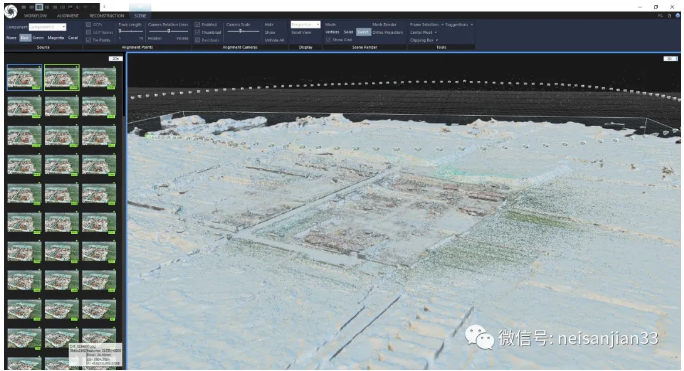Set render mode to Sweet

pos(363,32)
